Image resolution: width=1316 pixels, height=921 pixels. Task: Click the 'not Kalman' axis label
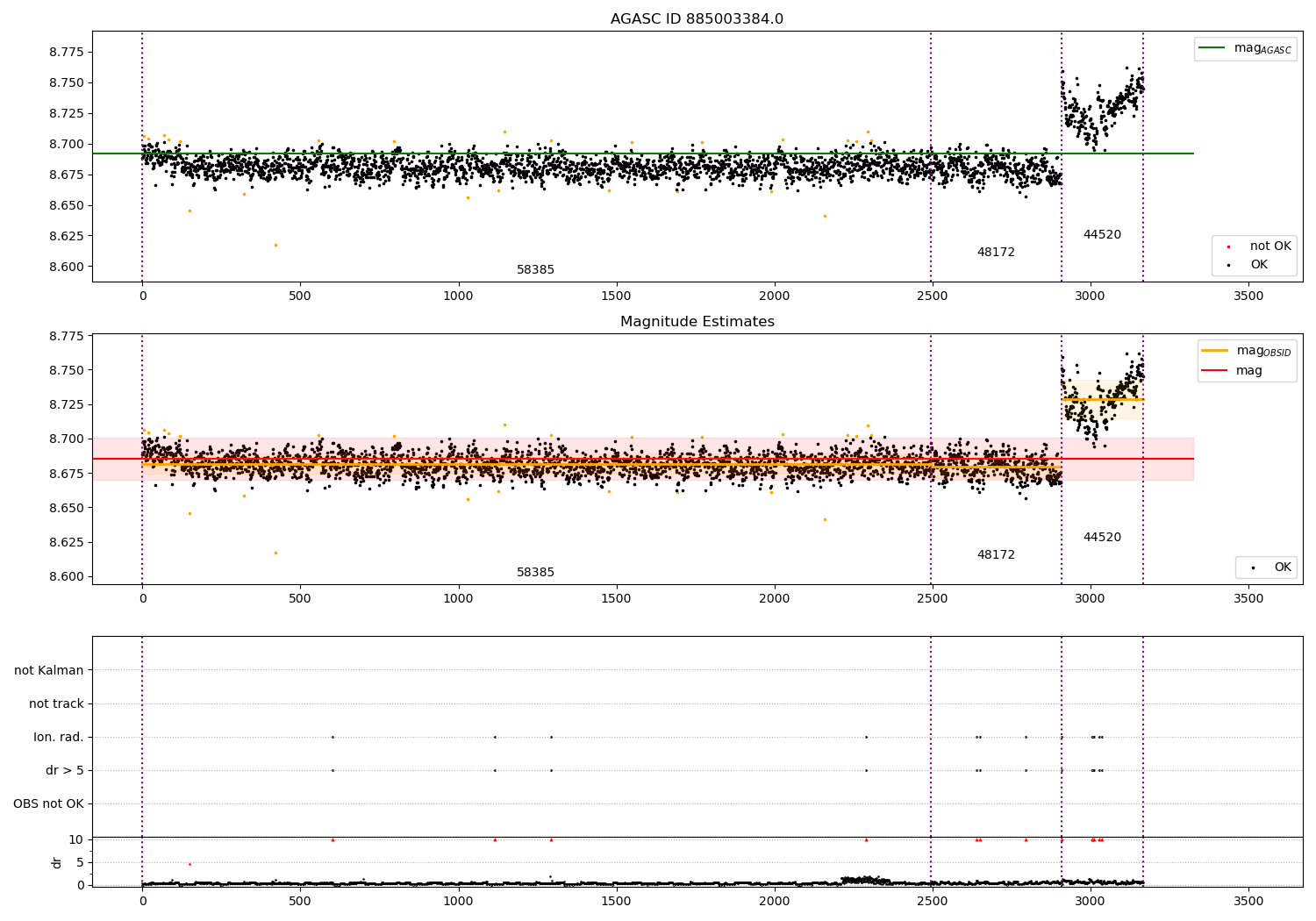tap(49, 670)
